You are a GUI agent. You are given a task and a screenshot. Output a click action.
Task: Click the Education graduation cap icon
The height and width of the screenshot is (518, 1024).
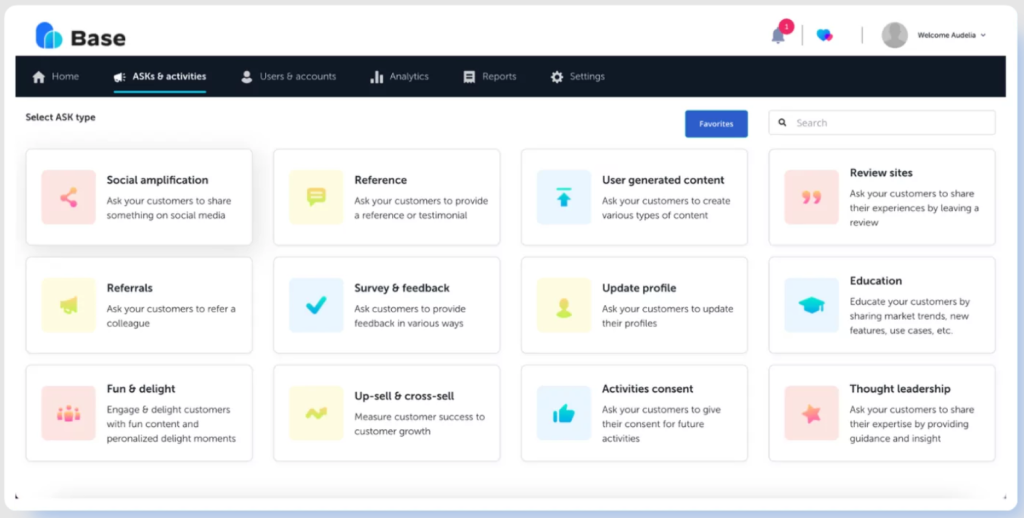[x=811, y=305]
